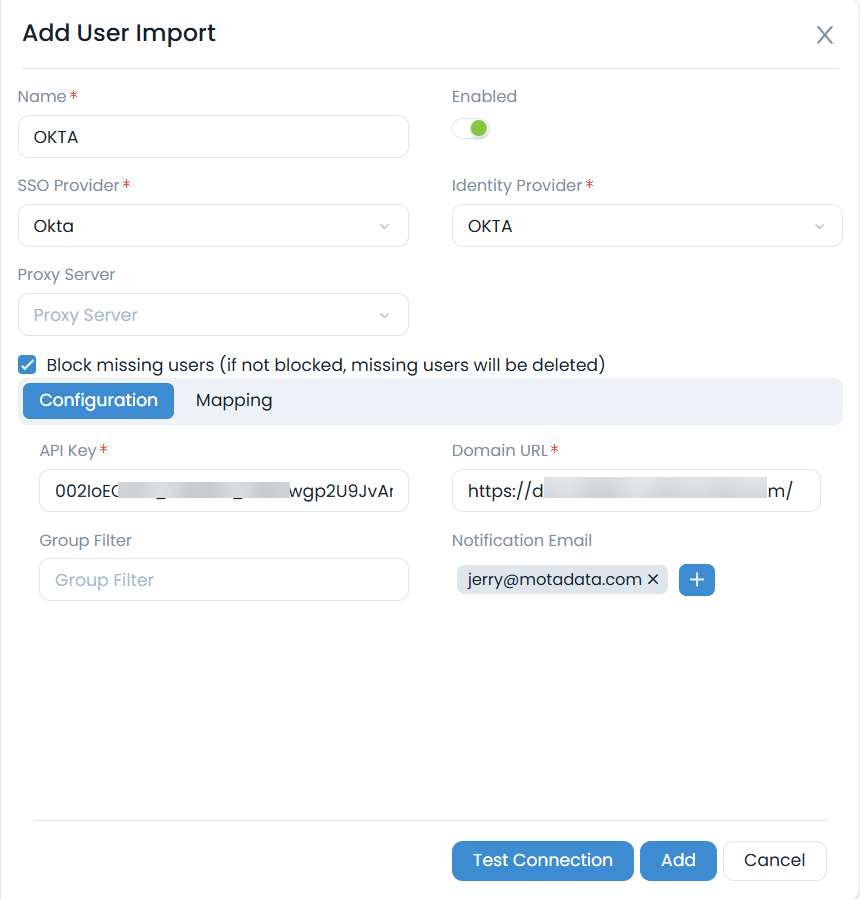
Task: Click Add to save the user import
Action: tap(678, 860)
